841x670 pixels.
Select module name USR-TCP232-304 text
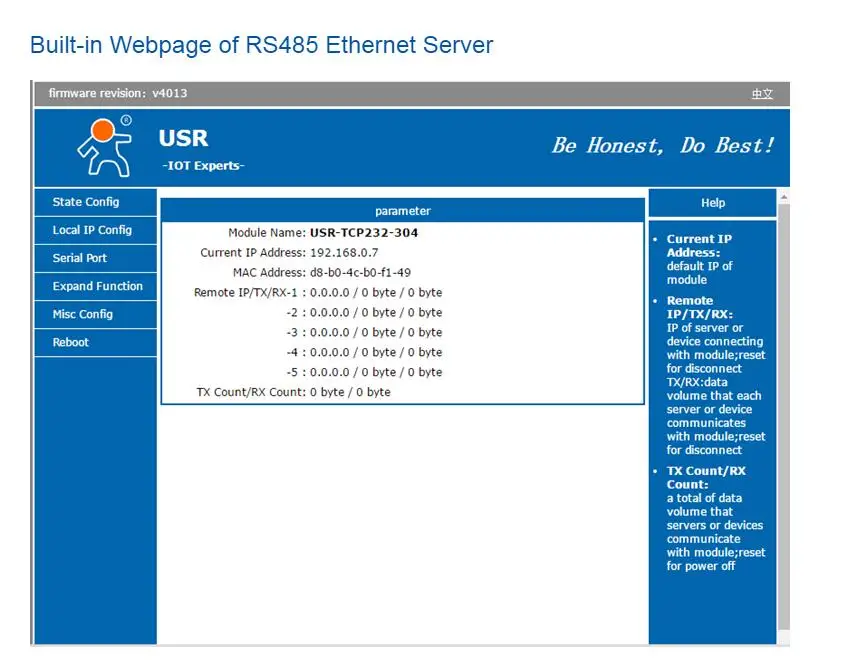[x=364, y=233]
